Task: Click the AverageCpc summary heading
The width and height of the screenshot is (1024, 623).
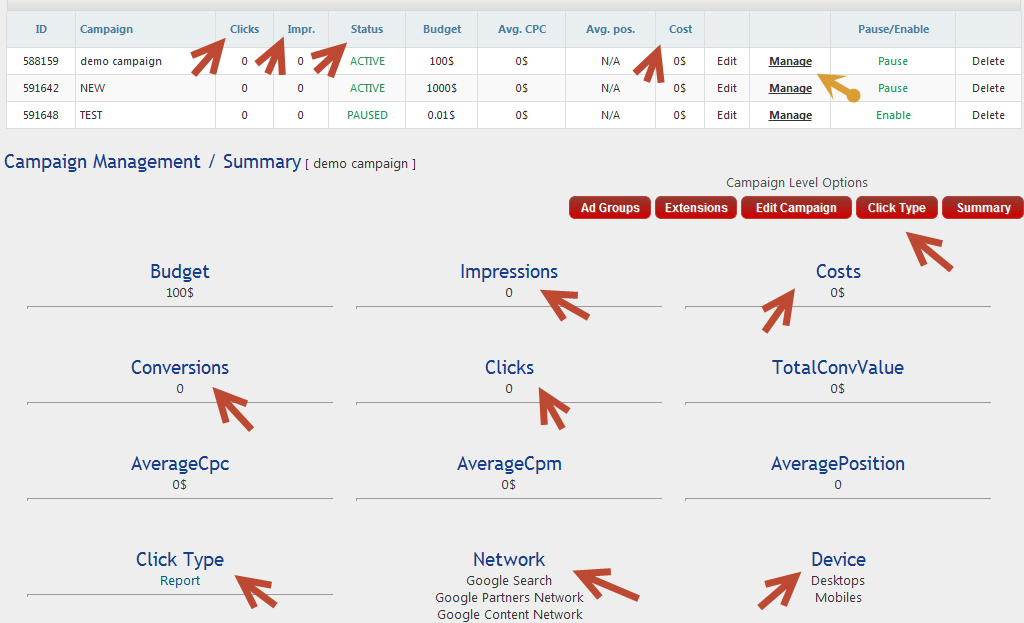Action: click(180, 464)
